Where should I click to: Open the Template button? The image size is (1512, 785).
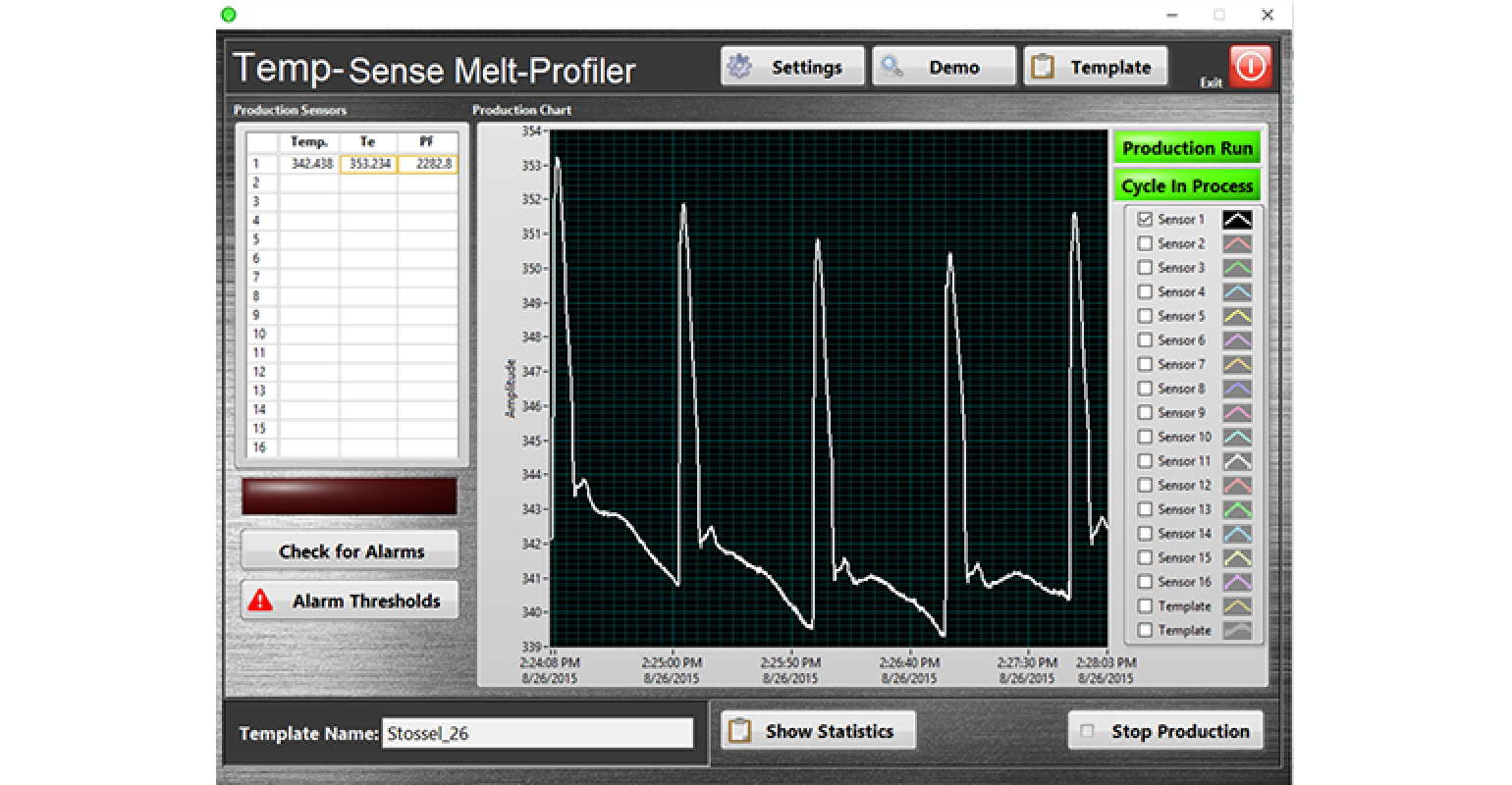click(1095, 67)
